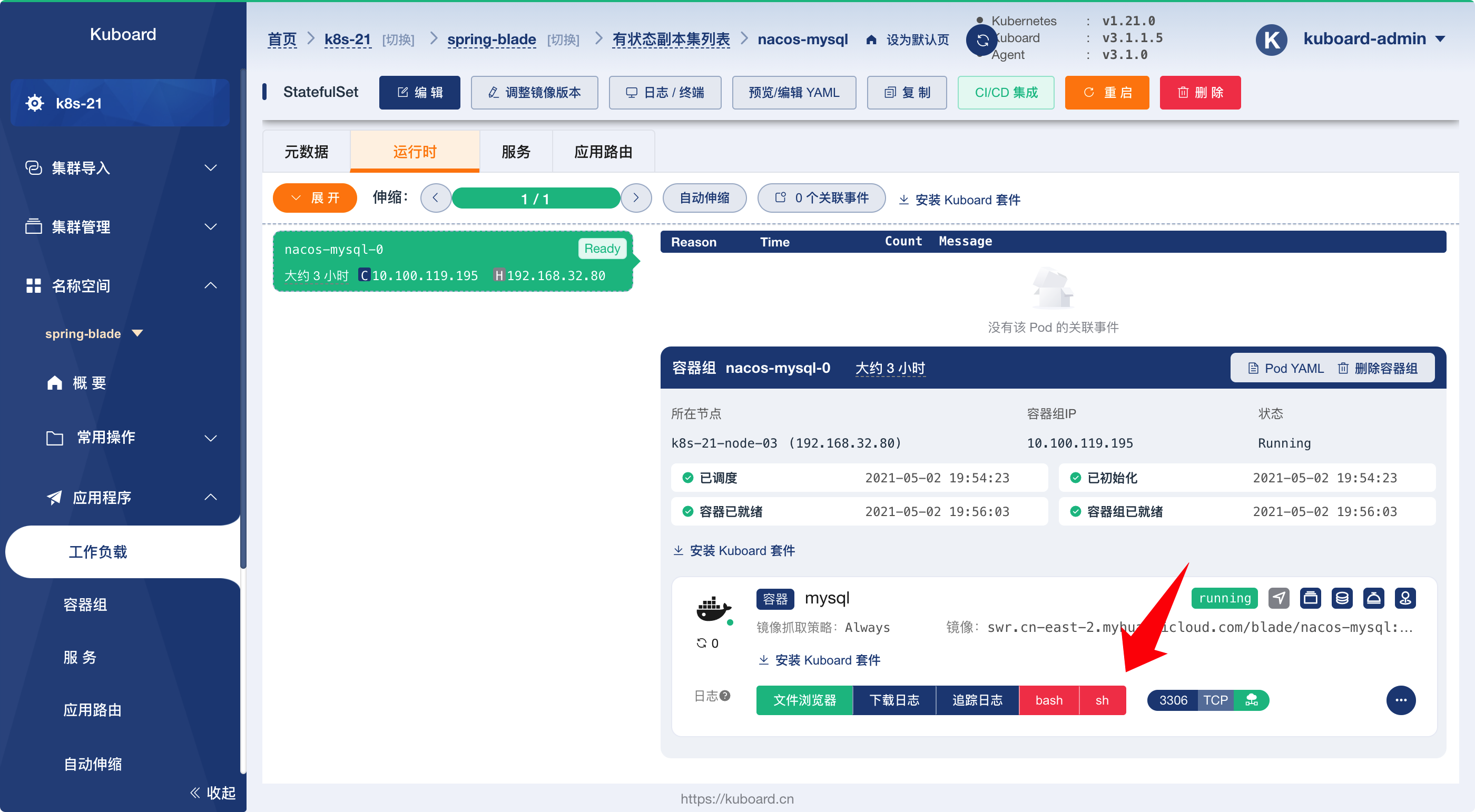Screen dimensions: 1475x812
Task: Open a bash terminal for mysql container
Action: (x=1049, y=700)
